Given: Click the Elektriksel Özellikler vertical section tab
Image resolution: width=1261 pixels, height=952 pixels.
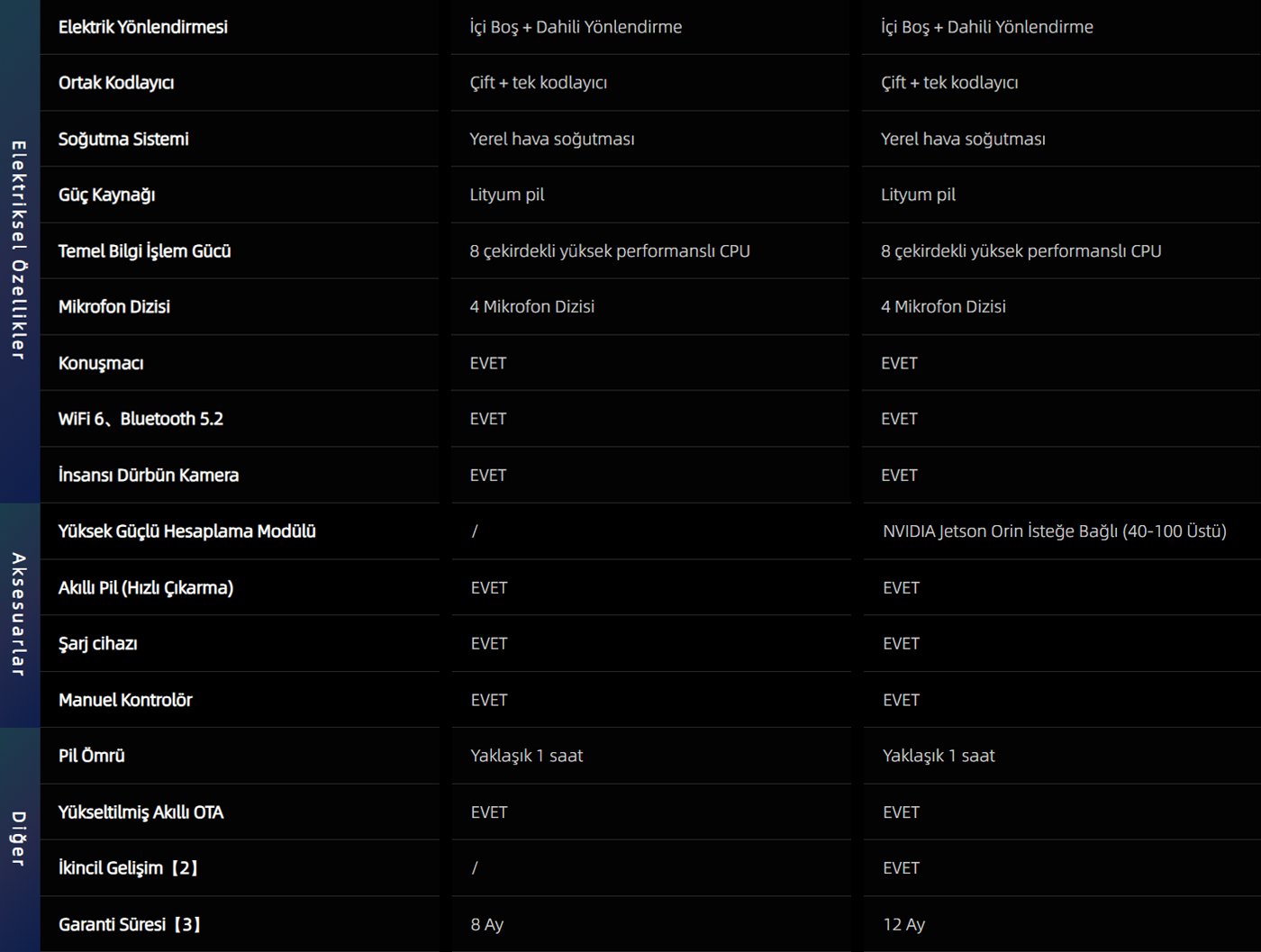Looking at the screenshot, I should (x=19, y=250).
